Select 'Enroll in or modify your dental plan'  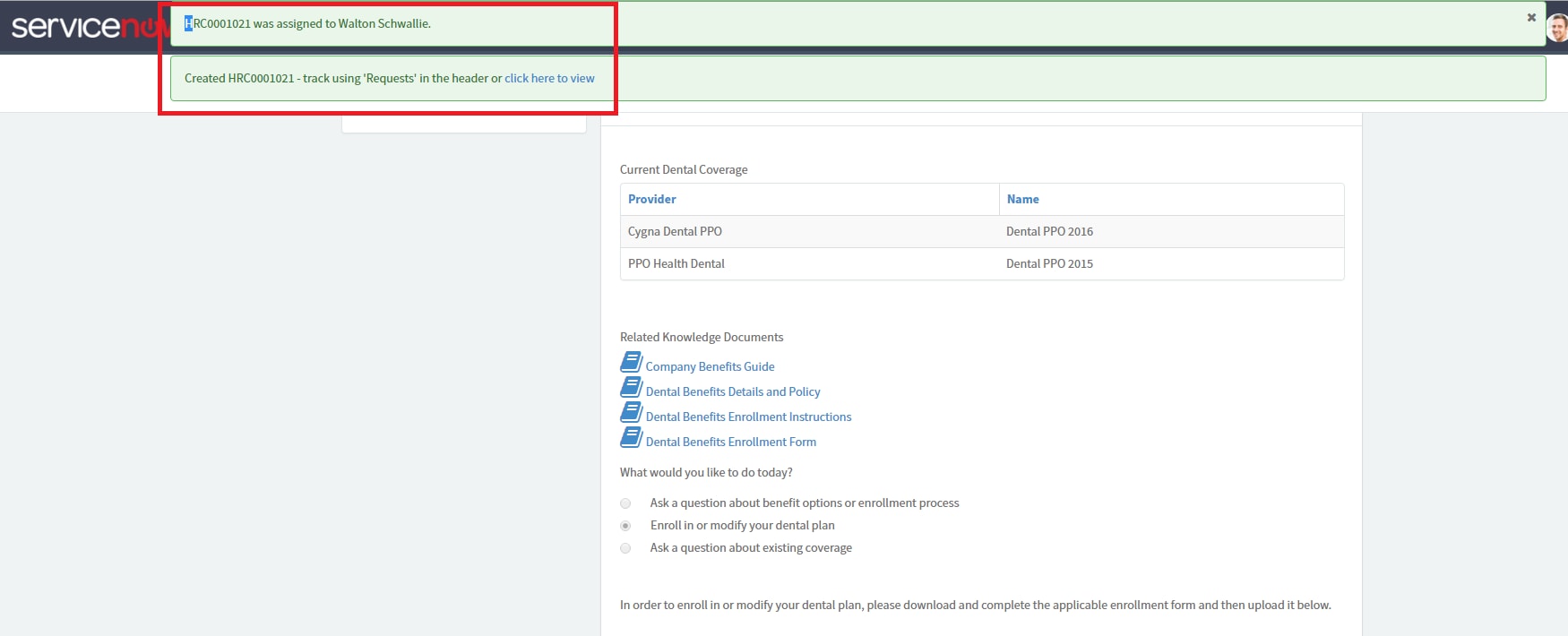625,526
